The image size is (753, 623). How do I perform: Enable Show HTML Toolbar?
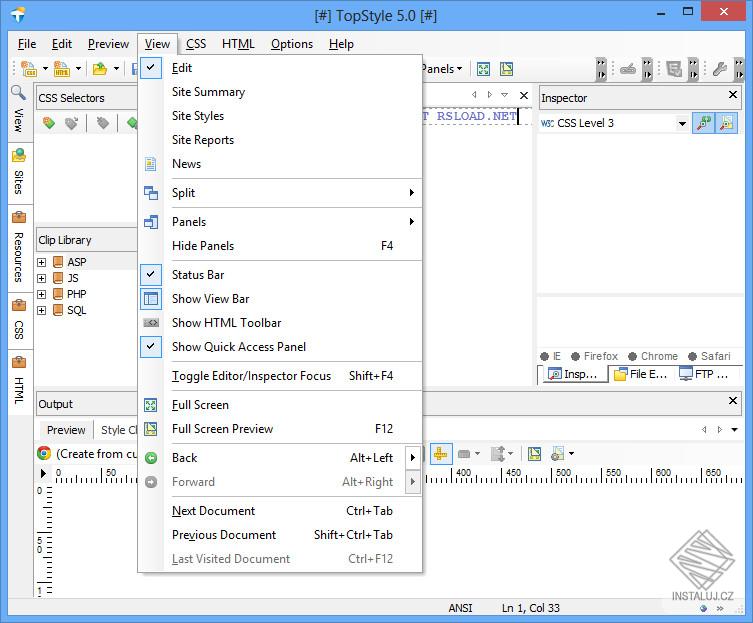coord(280,323)
